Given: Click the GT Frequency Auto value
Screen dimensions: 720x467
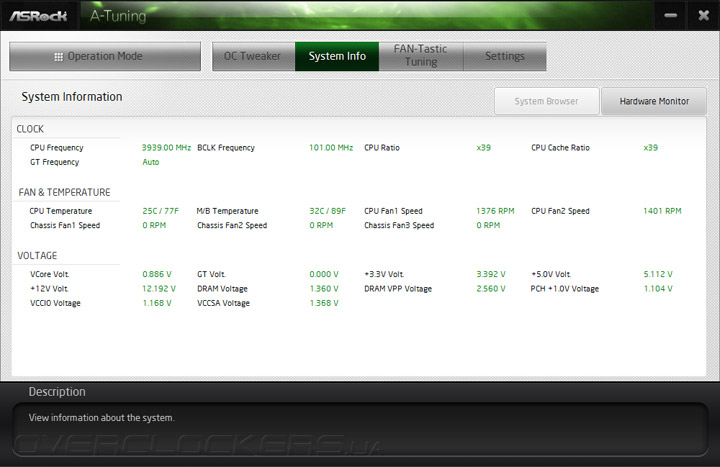Looking at the screenshot, I should pos(151,162).
